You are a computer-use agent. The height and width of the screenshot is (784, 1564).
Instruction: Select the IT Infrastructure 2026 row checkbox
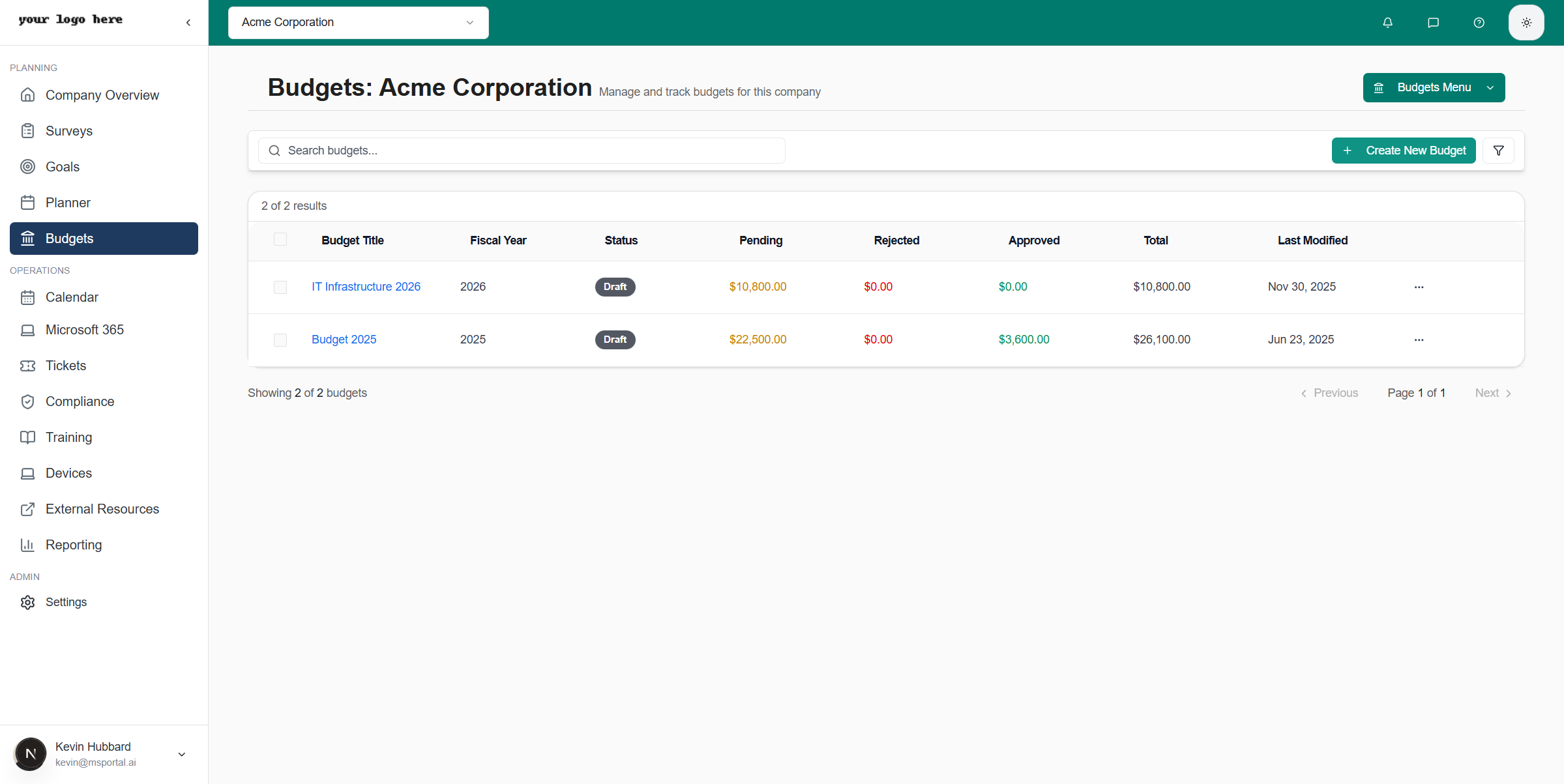[280, 287]
